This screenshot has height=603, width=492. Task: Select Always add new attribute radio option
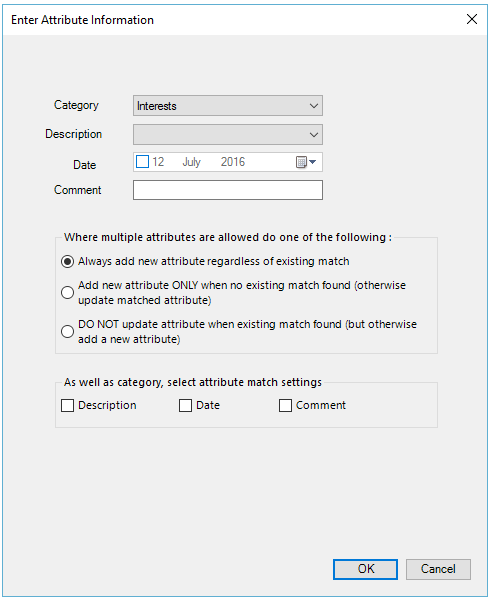pyautogui.click(x=67, y=262)
